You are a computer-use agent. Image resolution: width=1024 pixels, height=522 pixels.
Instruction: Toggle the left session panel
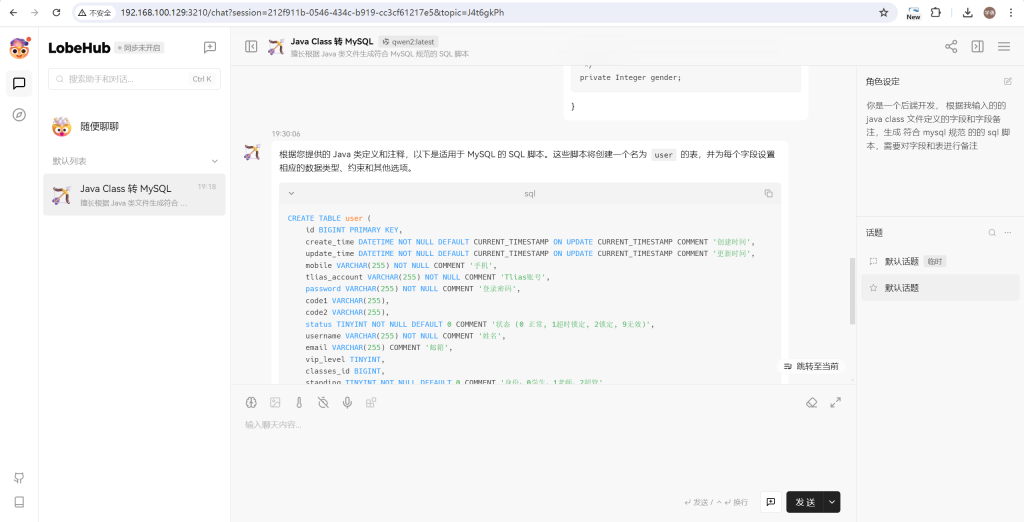point(251,46)
